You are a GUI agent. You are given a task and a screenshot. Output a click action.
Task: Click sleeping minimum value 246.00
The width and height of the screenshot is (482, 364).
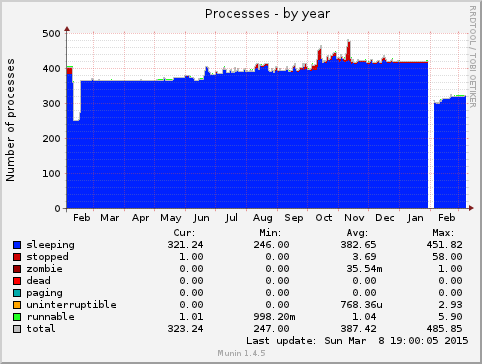tap(271, 245)
